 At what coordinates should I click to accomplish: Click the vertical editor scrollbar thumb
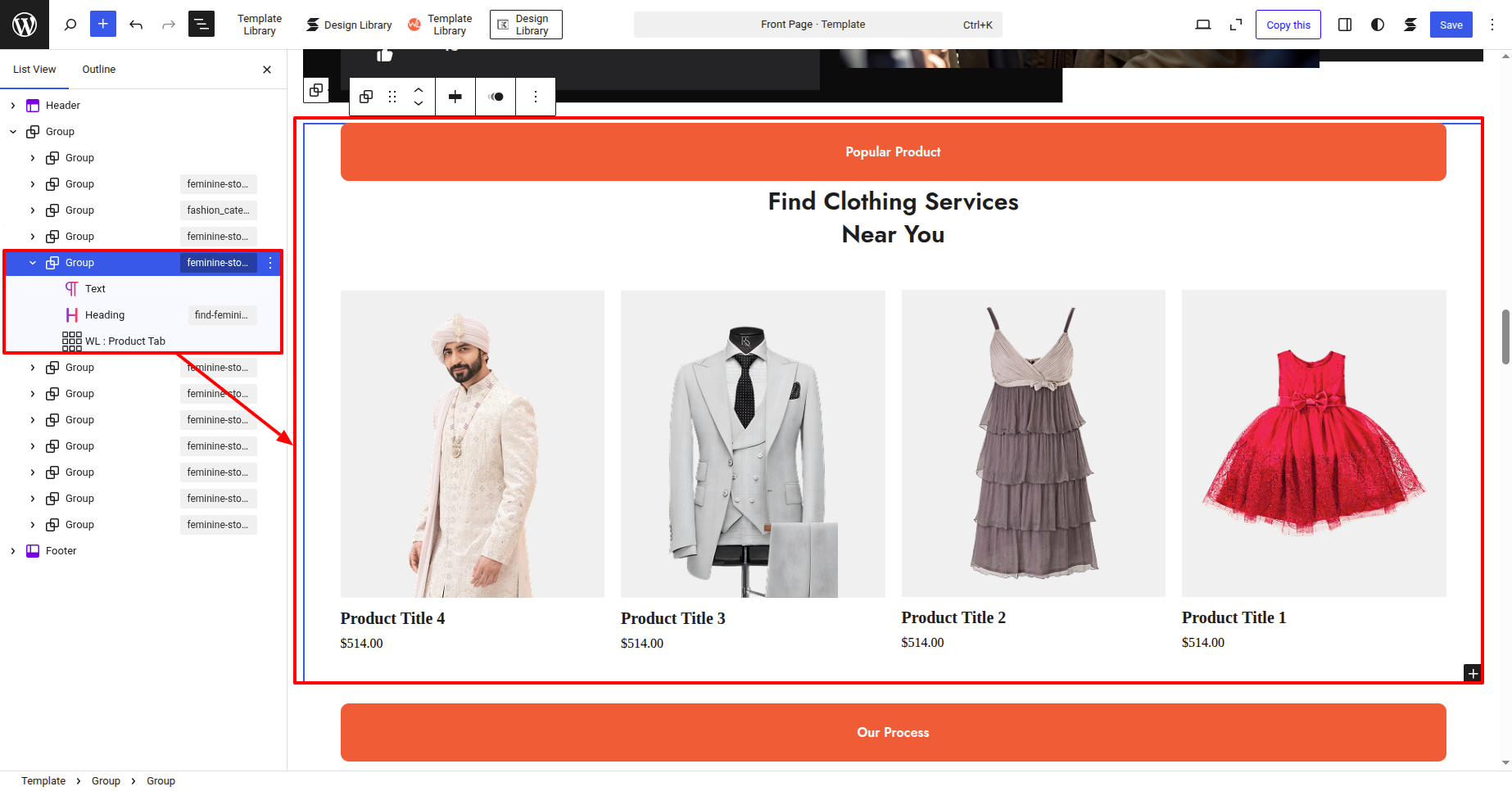tap(1505, 337)
